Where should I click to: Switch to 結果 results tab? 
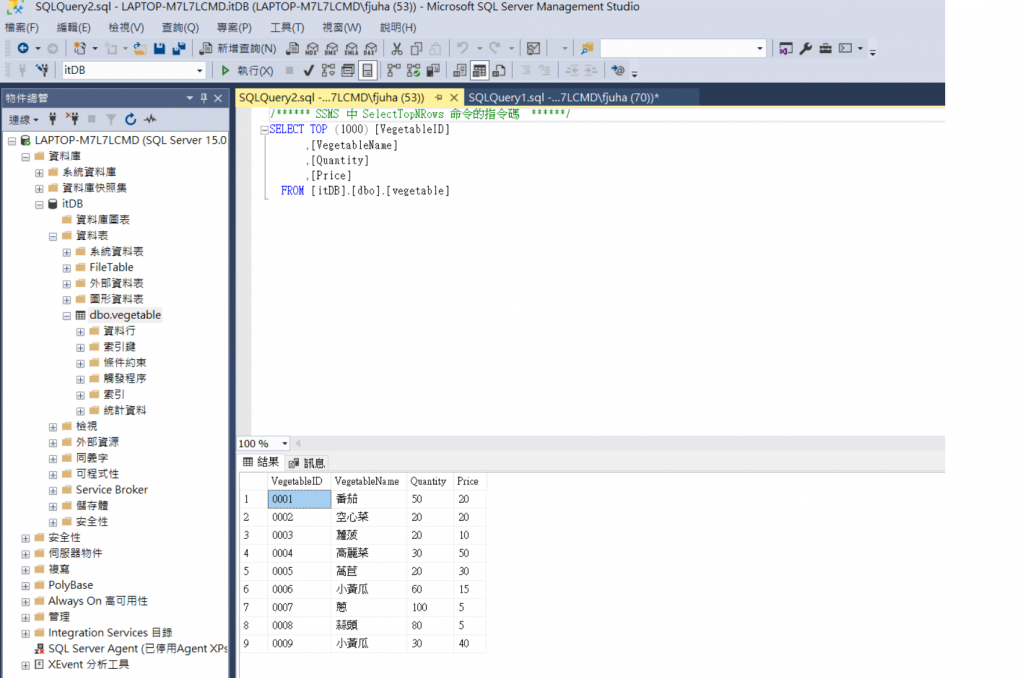point(261,462)
